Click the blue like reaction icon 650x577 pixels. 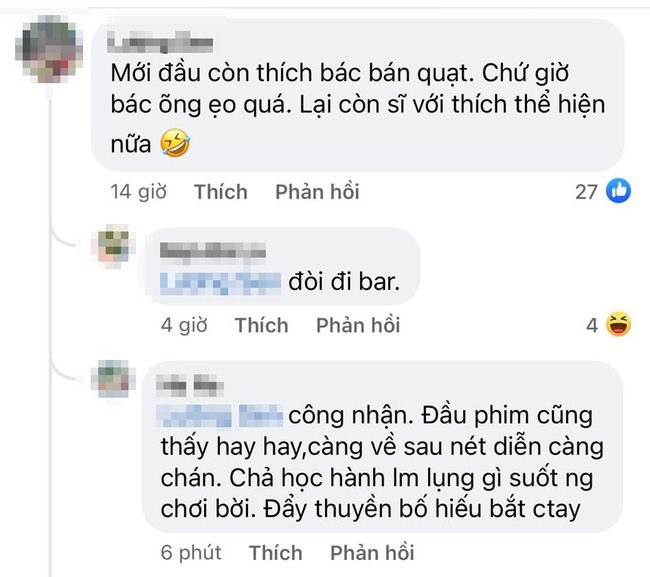point(618,191)
